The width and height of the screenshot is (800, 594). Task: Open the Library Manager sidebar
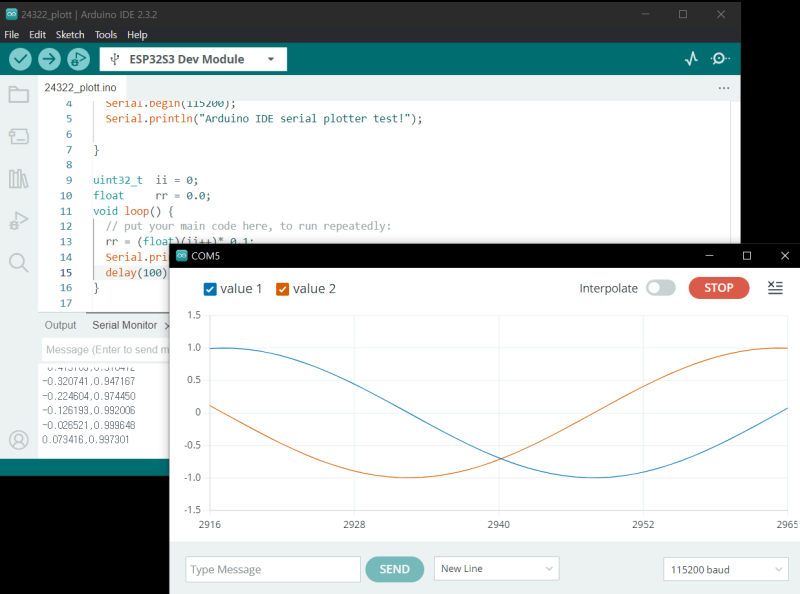point(17,176)
